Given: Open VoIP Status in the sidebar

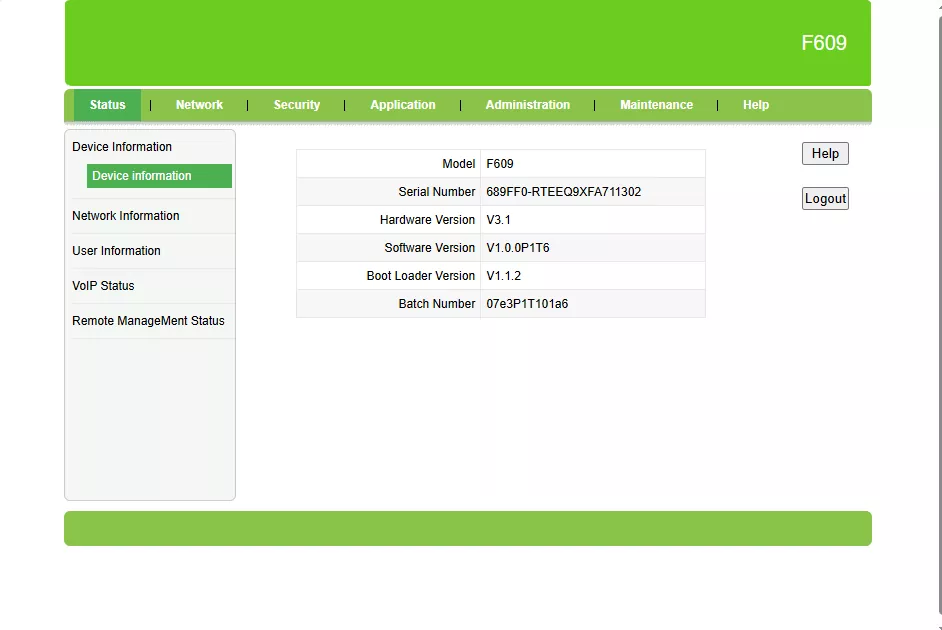Looking at the screenshot, I should pyautogui.click(x=103, y=286).
